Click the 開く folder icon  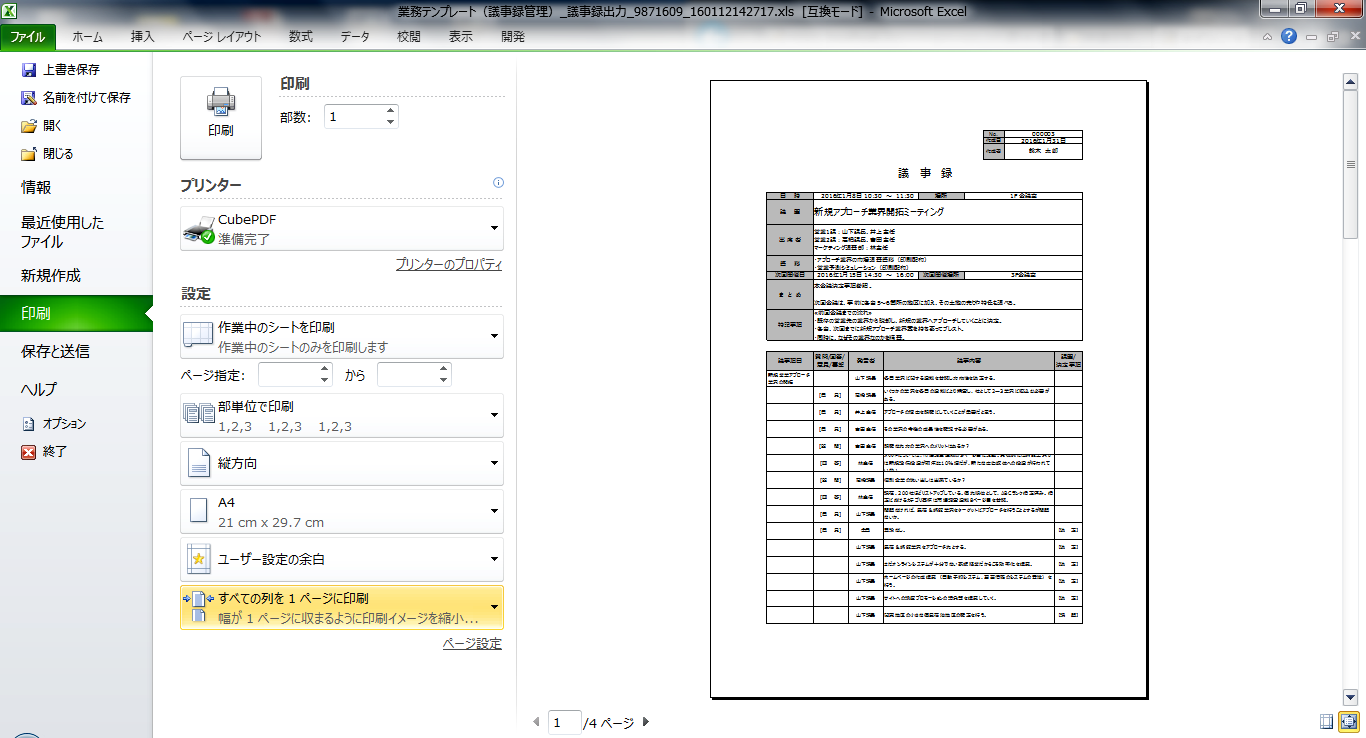29,126
